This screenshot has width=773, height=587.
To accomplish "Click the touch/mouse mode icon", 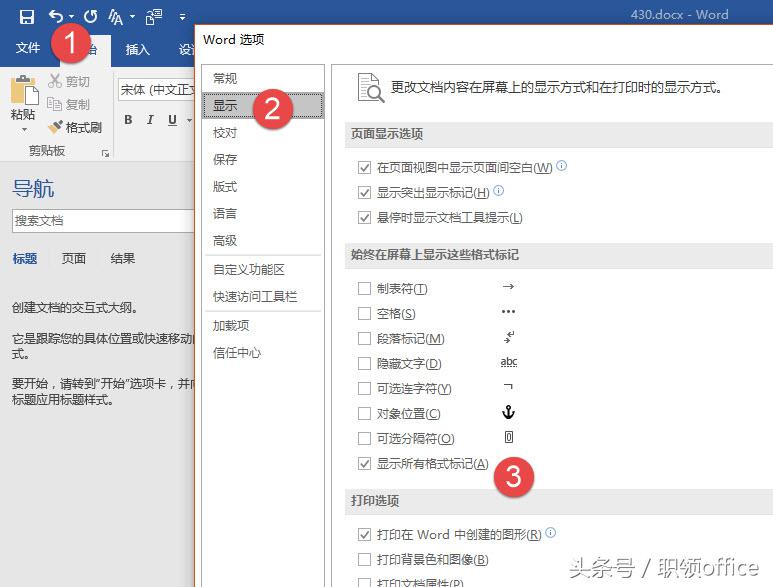I will pyautogui.click(x=154, y=17).
